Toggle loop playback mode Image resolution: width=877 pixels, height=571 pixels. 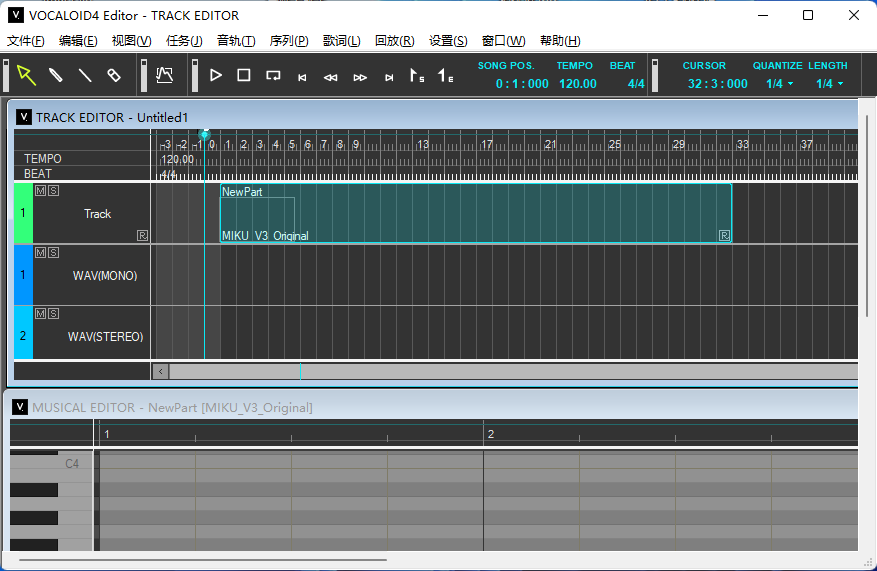[273, 75]
